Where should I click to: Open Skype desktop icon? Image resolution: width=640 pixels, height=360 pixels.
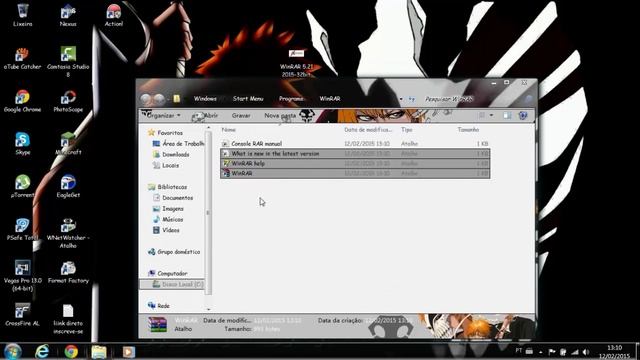[x=22, y=144]
